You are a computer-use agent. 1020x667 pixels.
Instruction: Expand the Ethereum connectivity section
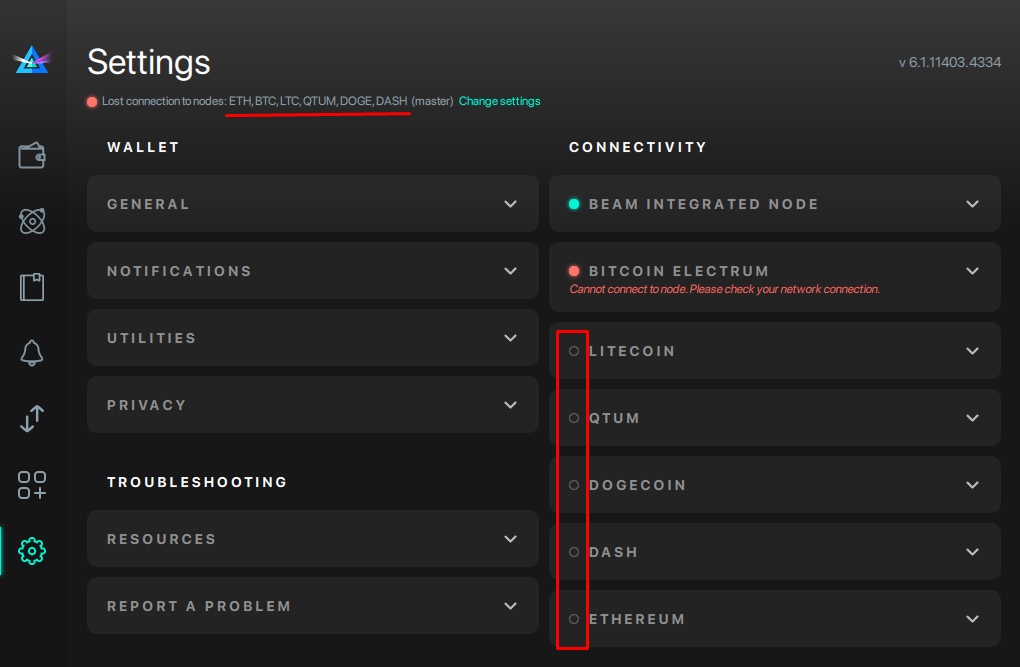coord(971,618)
